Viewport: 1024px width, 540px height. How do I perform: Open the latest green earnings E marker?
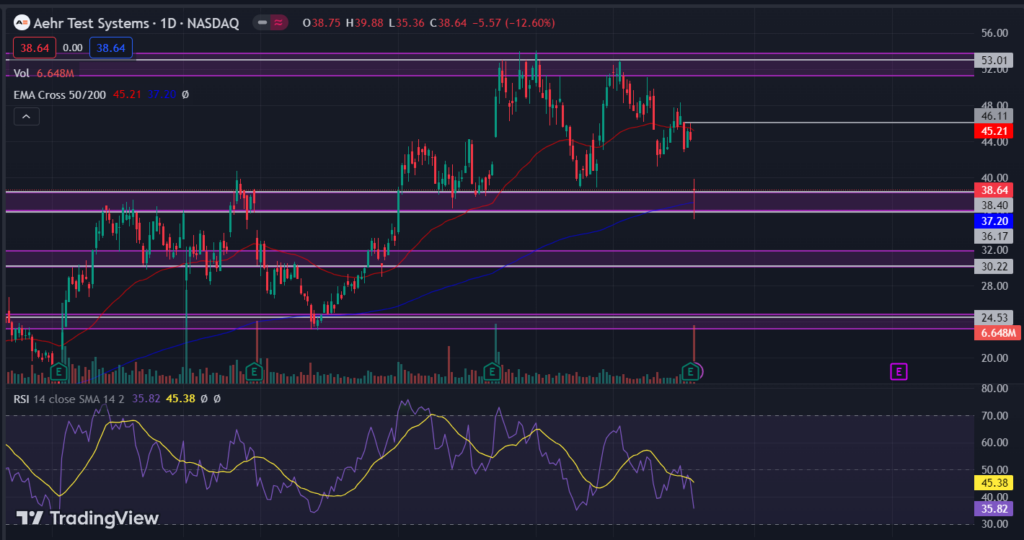point(690,372)
